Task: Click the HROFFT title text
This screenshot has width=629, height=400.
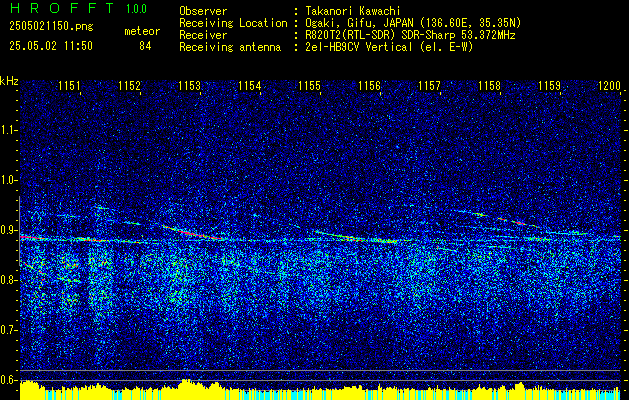Action: point(62,8)
